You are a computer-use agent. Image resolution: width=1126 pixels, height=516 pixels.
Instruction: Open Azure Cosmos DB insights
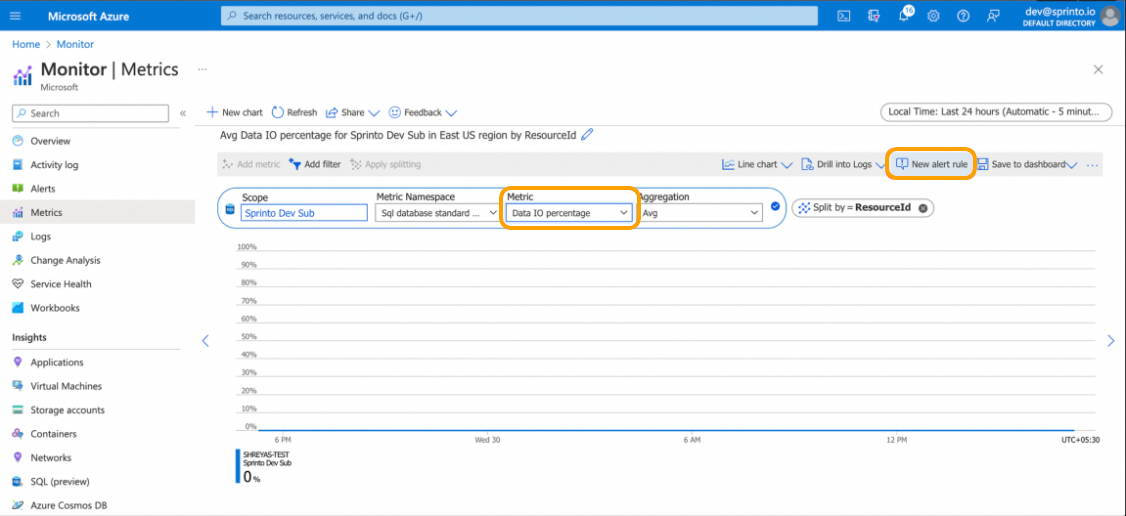click(x=69, y=505)
